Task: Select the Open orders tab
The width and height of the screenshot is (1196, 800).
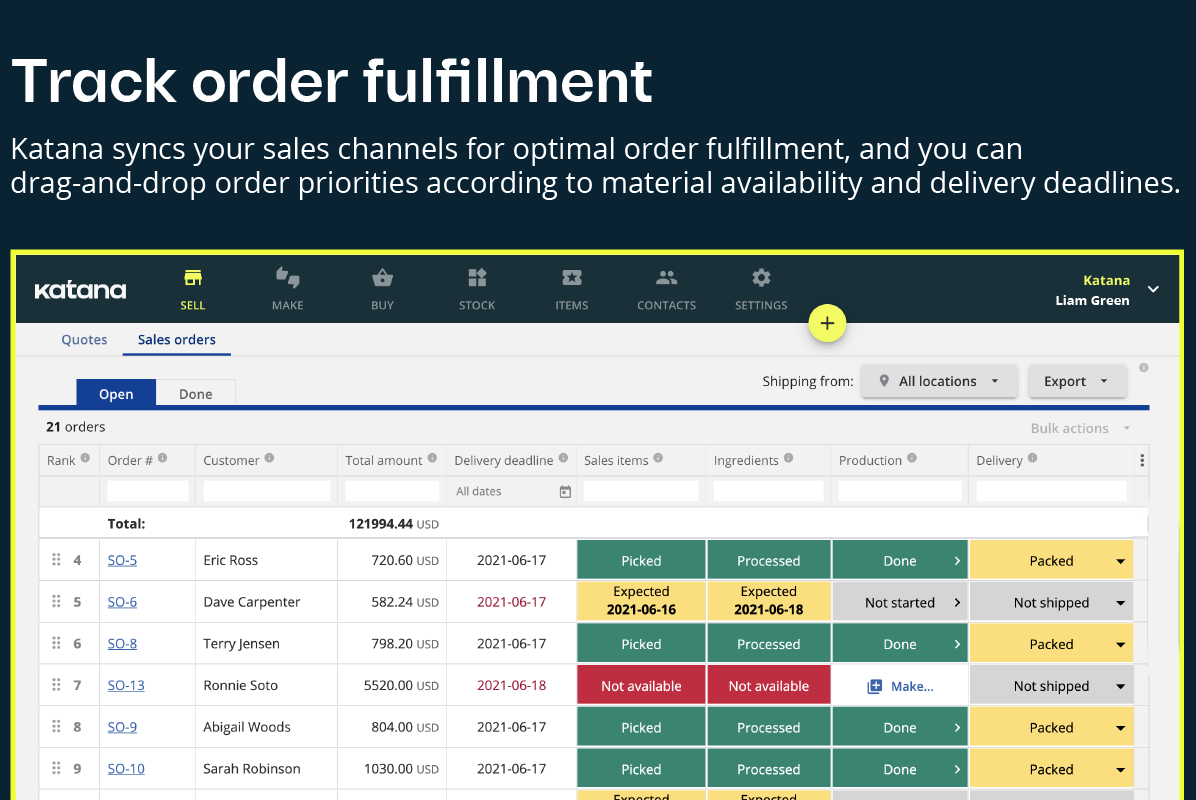Action: (116, 394)
